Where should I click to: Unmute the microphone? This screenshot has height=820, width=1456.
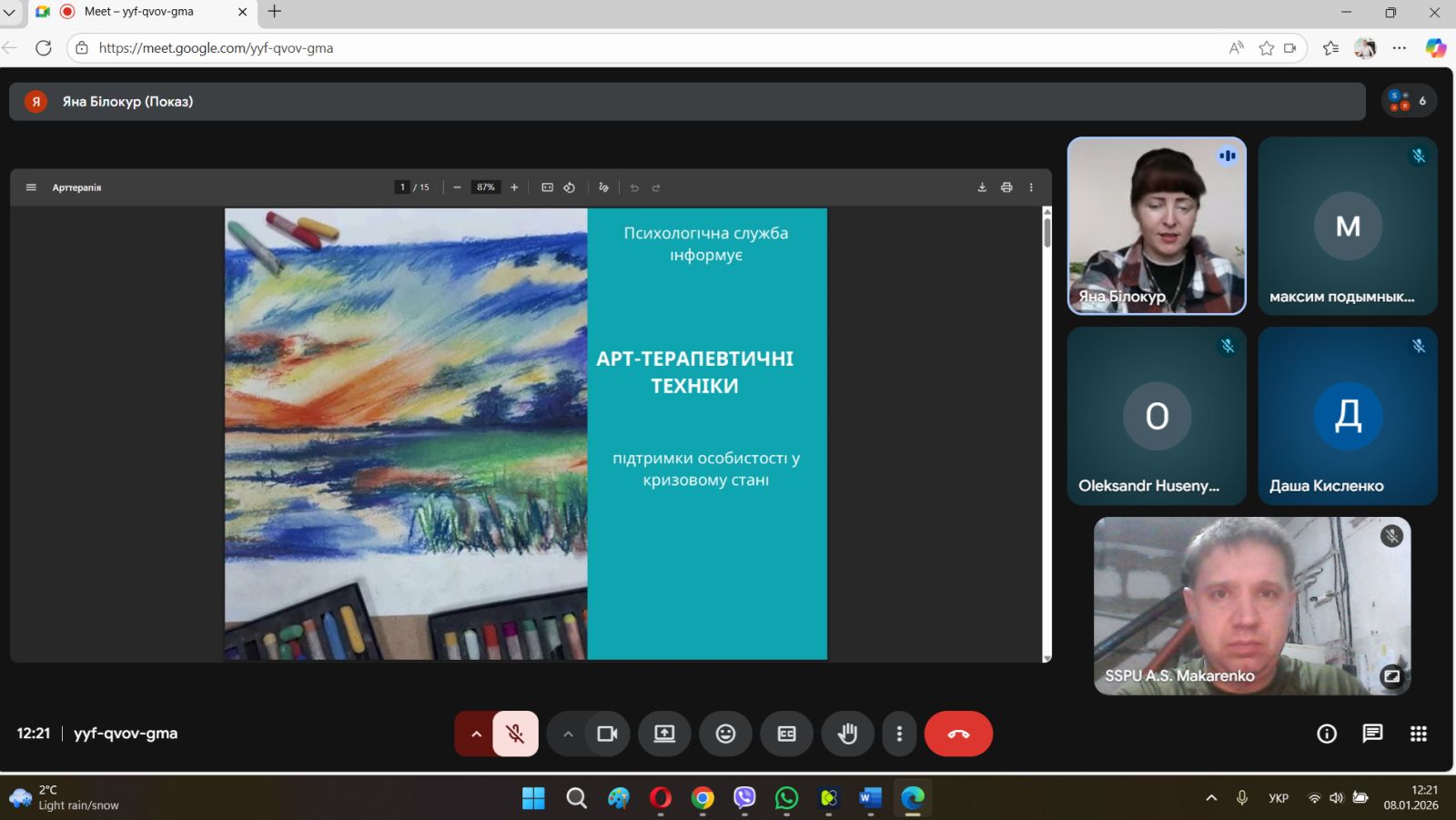click(515, 734)
